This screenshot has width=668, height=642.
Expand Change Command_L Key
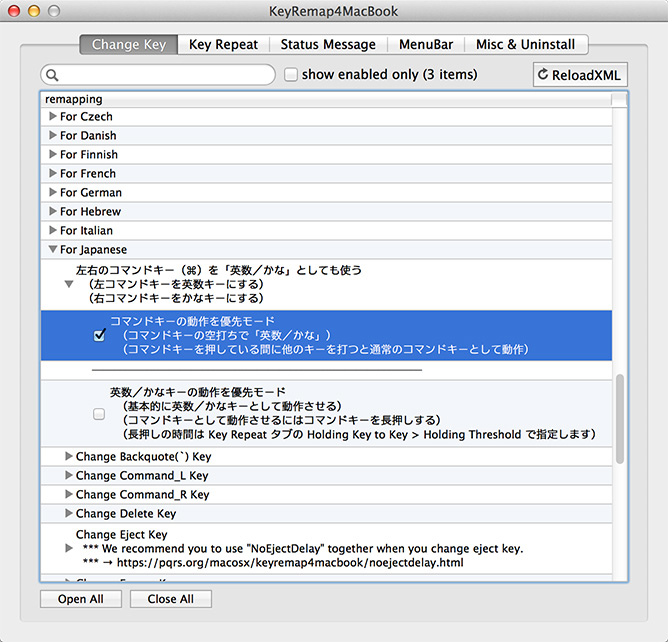pos(69,475)
